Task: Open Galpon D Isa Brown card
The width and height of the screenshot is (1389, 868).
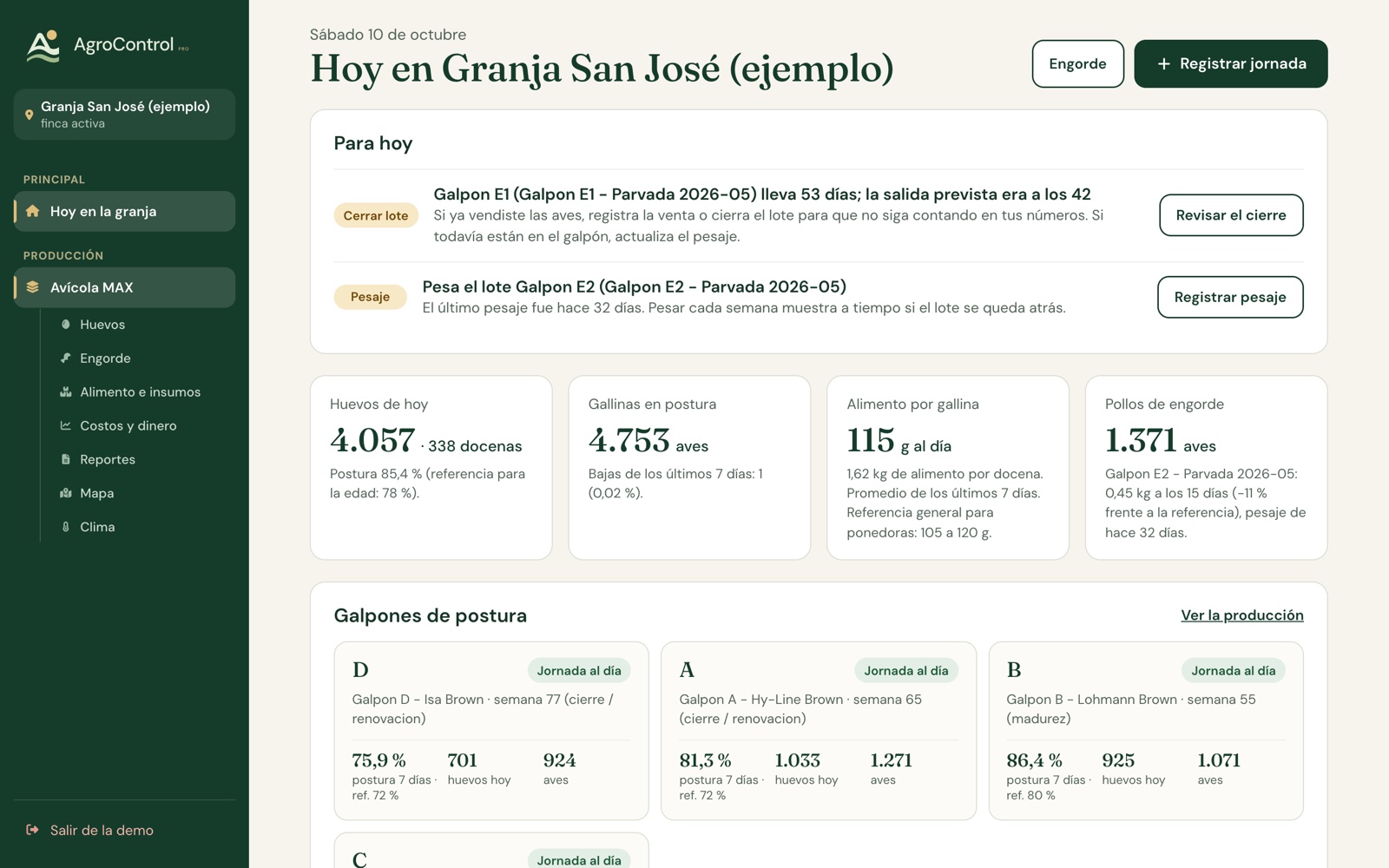Action: pyautogui.click(x=491, y=731)
